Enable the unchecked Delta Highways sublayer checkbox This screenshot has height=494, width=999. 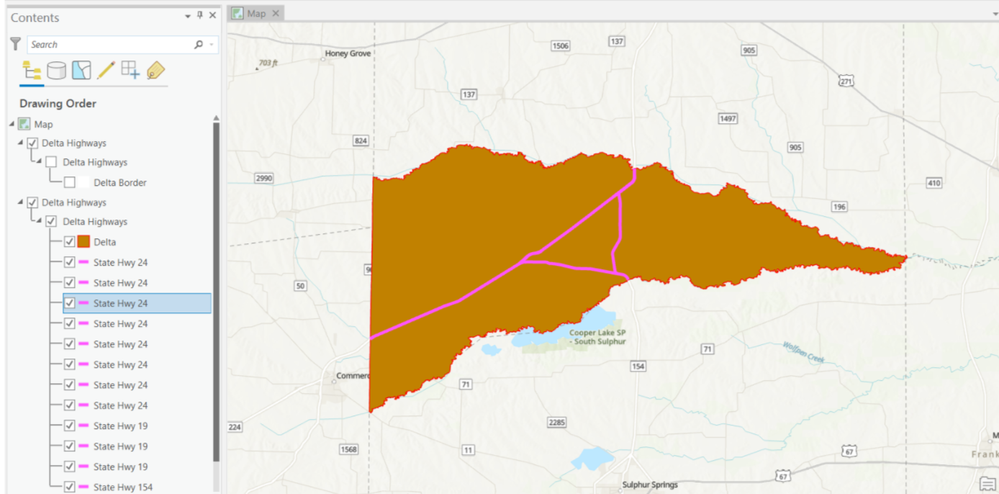52,163
